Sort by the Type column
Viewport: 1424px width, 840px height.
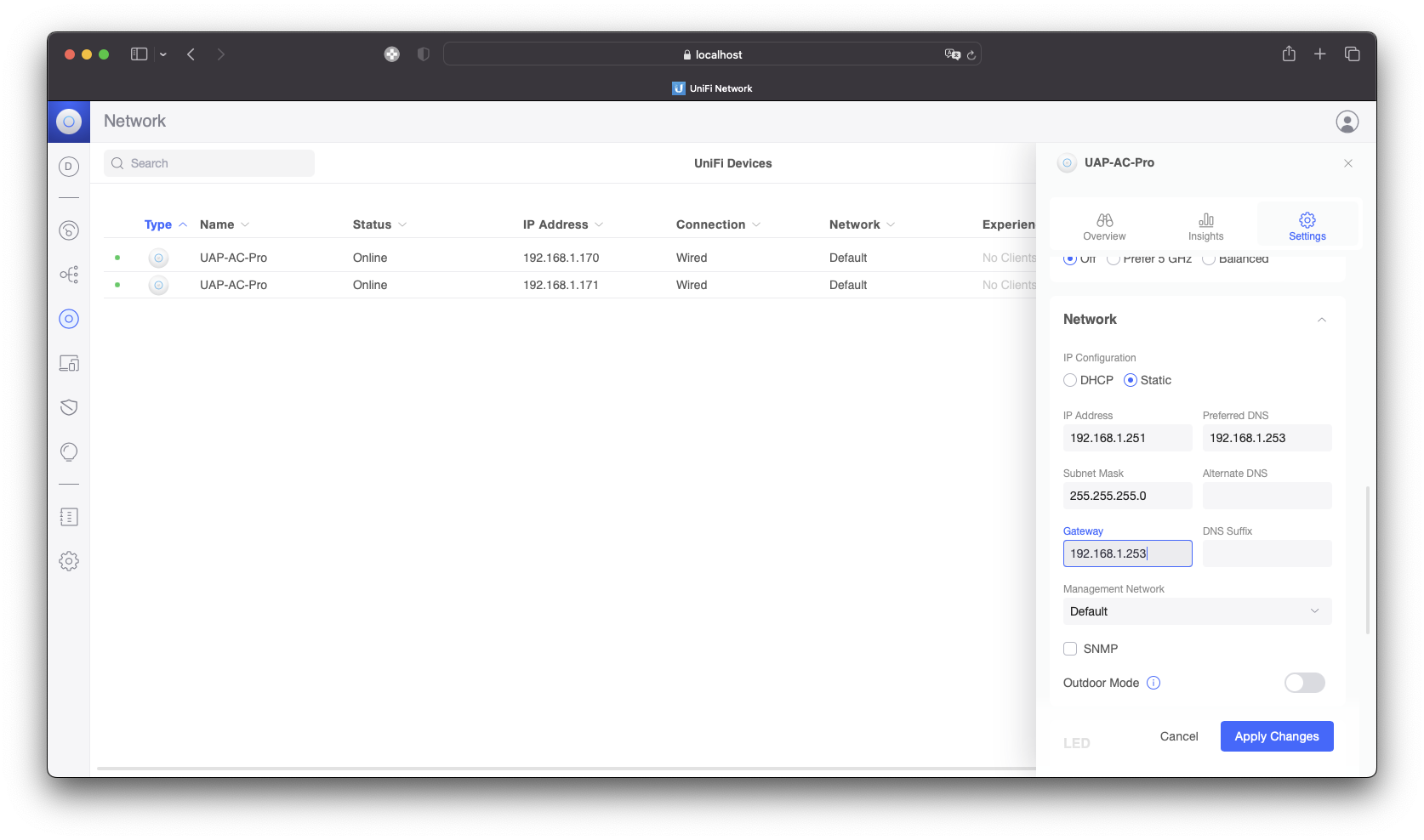(166, 224)
